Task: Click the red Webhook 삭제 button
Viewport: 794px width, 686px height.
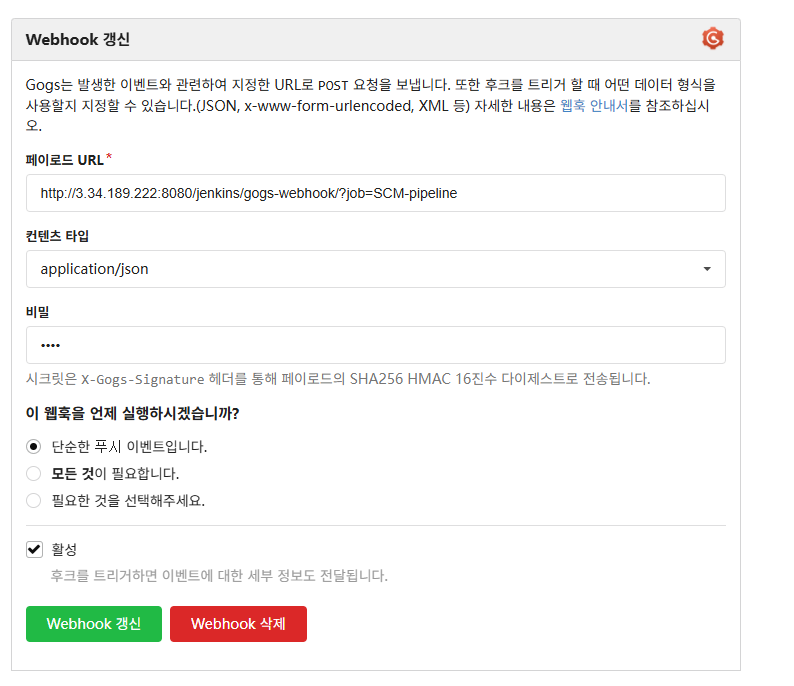Action: [x=238, y=624]
